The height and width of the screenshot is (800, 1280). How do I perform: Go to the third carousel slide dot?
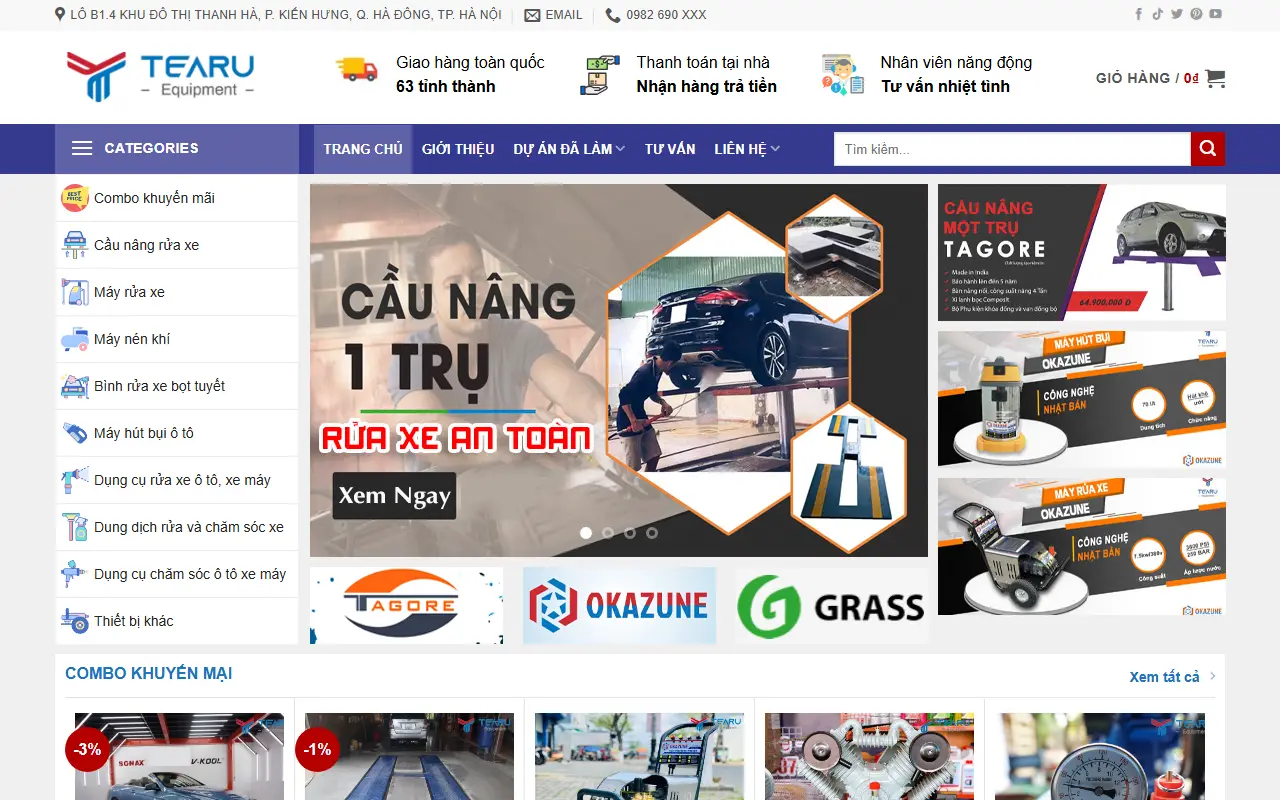[x=630, y=533]
